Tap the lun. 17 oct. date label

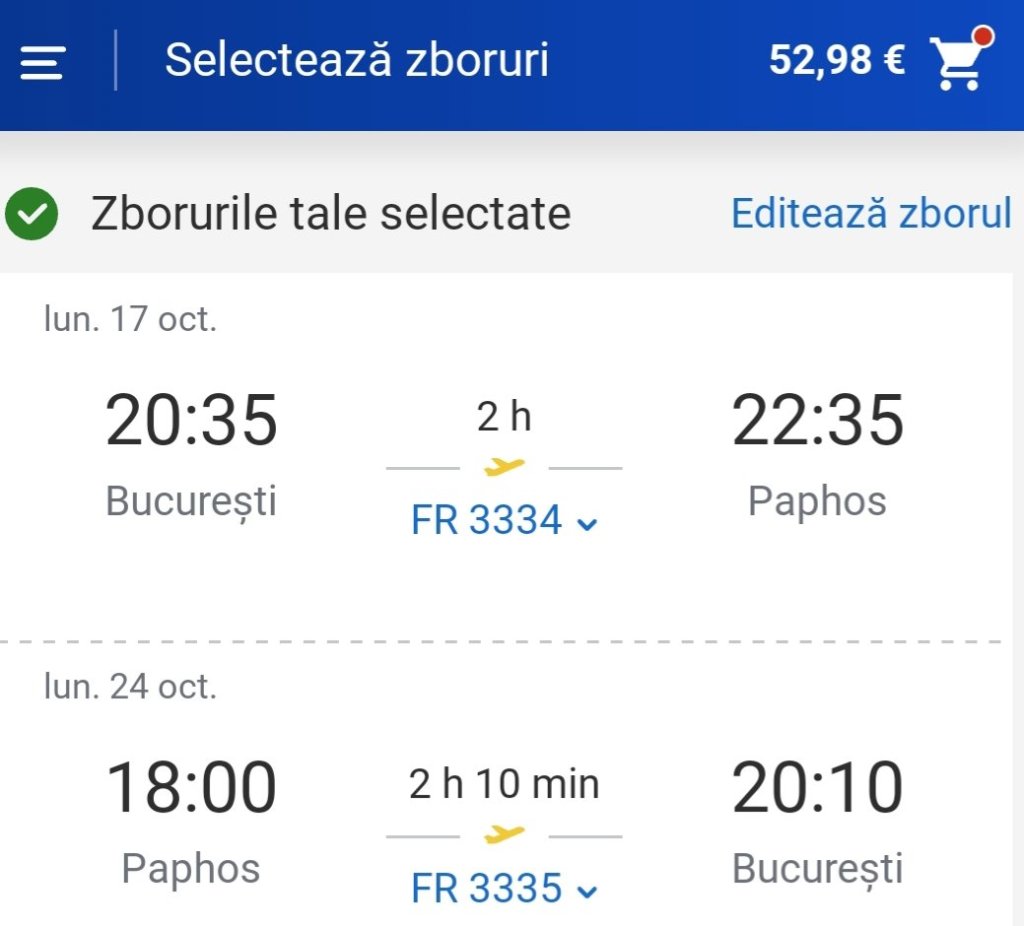point(130,319)
